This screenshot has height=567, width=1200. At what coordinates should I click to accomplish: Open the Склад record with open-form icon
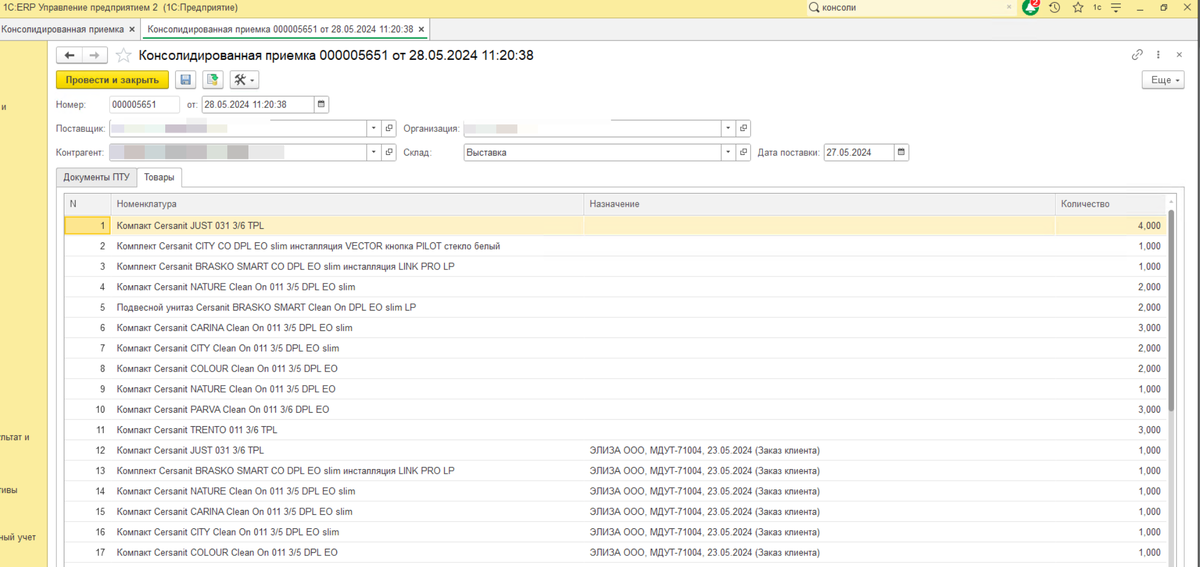[743, 153]
